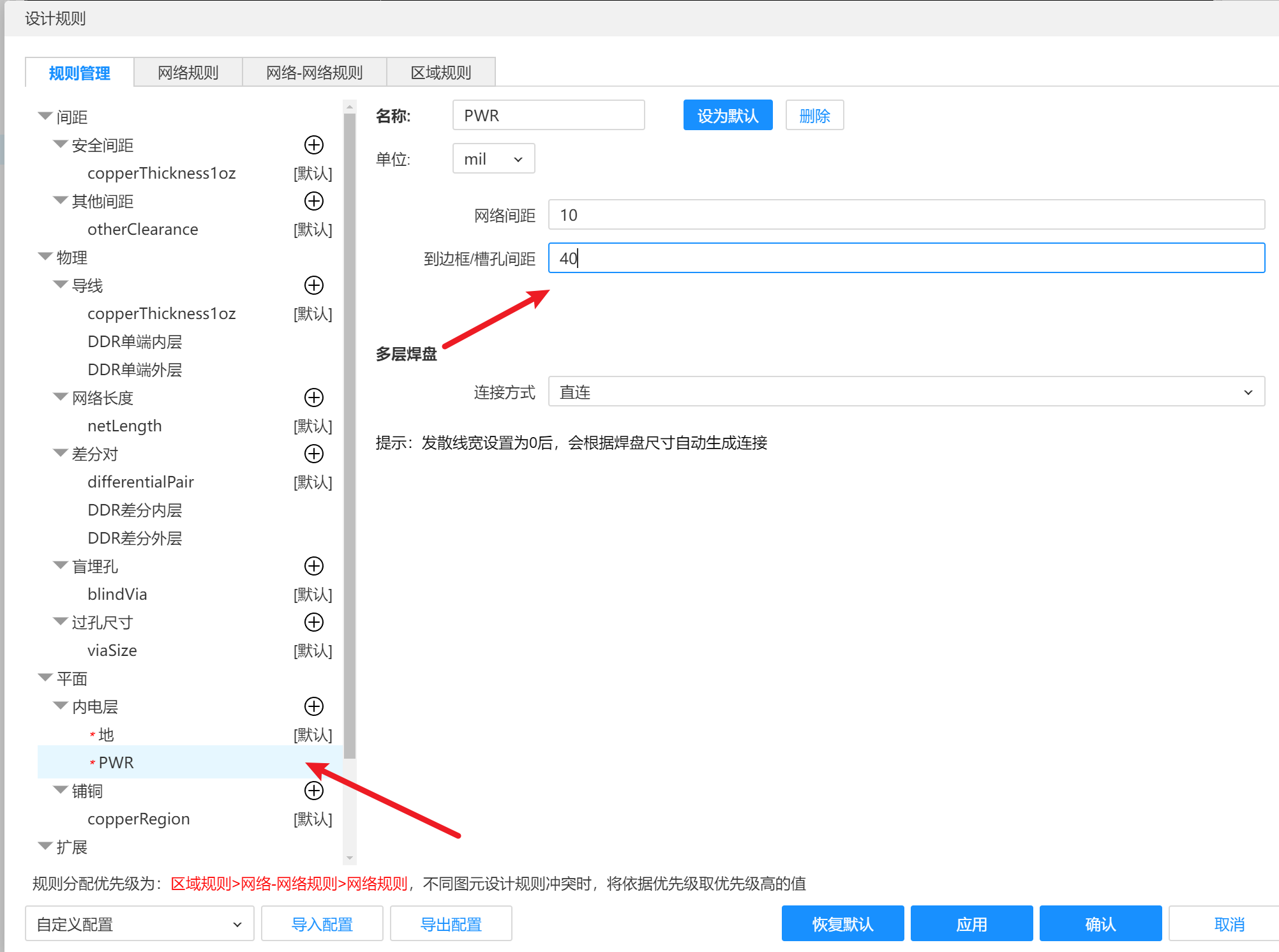
Task: Add new 盲埋孔 rule
Action: 313,566
